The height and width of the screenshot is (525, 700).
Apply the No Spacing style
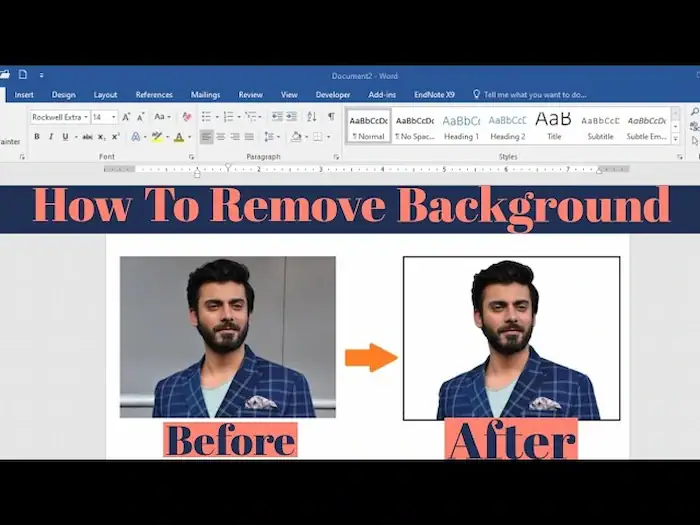click(415, 126)
